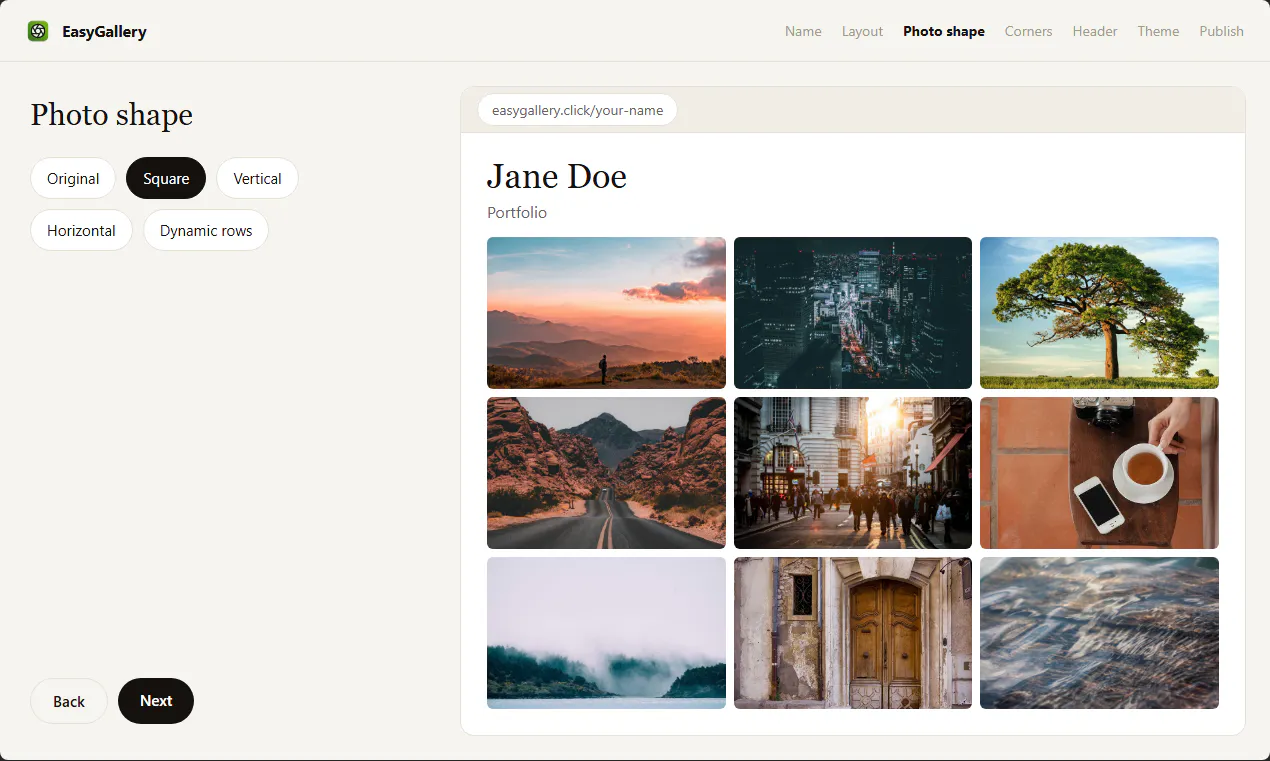Open the night city aerial photo
Image resolution: width=1270 pixels, height=761 pixels.
point(853,313)
